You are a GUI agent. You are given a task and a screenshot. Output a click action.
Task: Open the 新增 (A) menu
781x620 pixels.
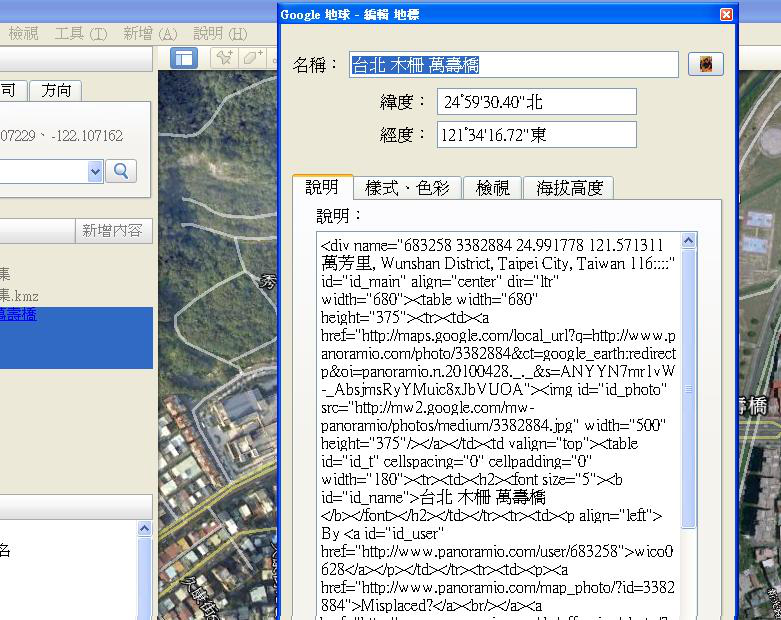(x=150, y=34)
